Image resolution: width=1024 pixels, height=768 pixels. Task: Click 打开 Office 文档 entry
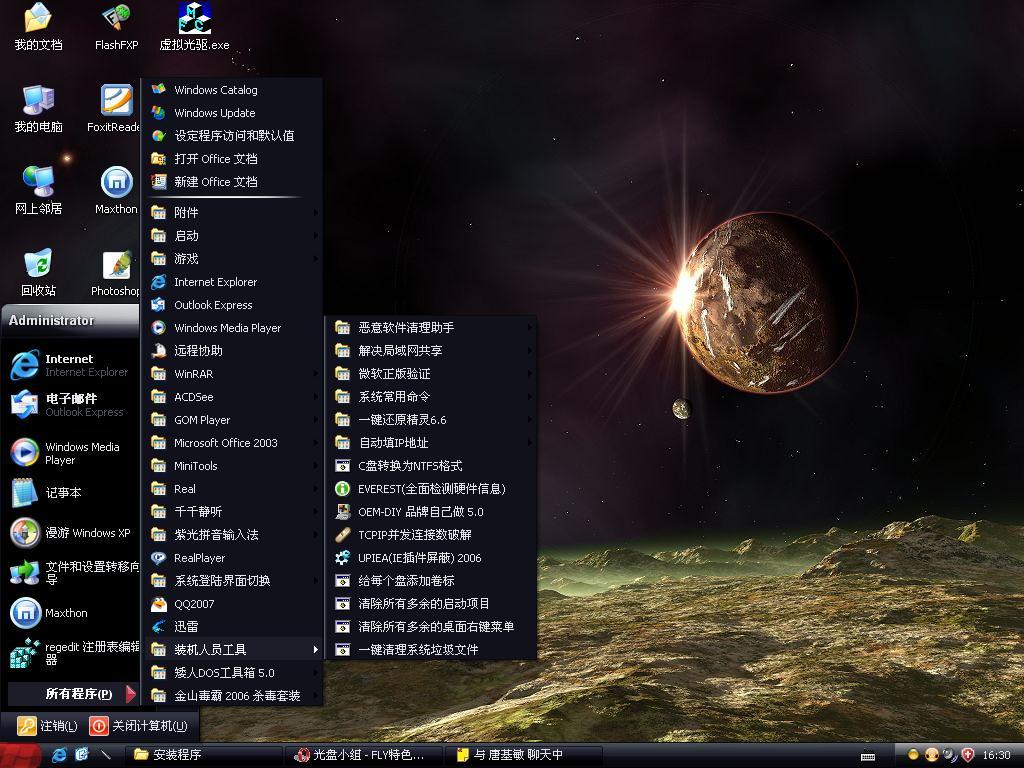[232, 159]
